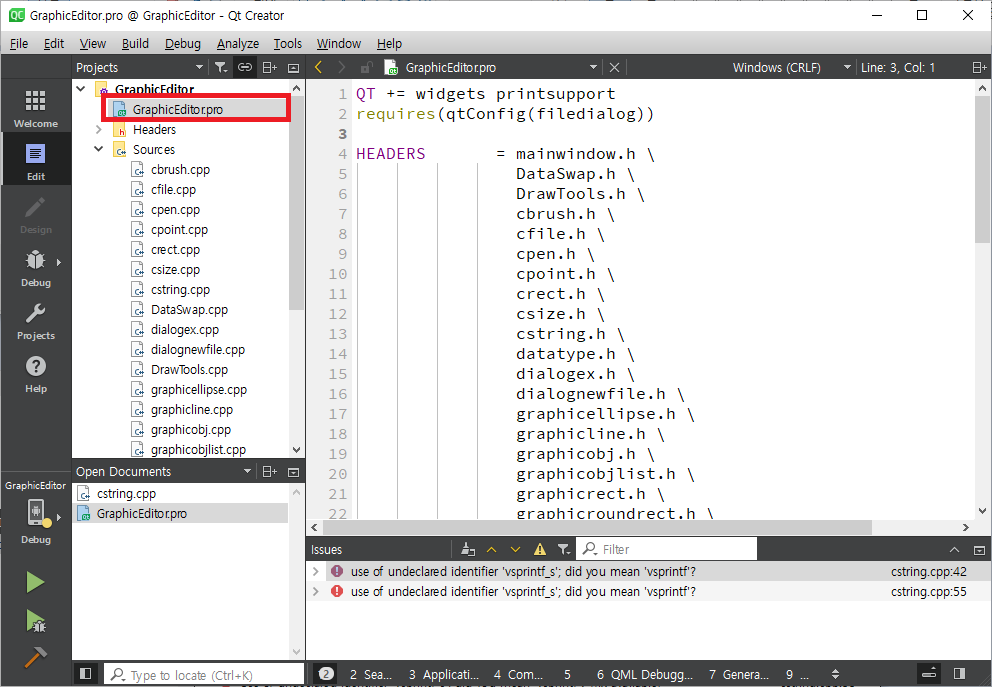
Task: Show Search Results output pane
Action: pos(371,674)
